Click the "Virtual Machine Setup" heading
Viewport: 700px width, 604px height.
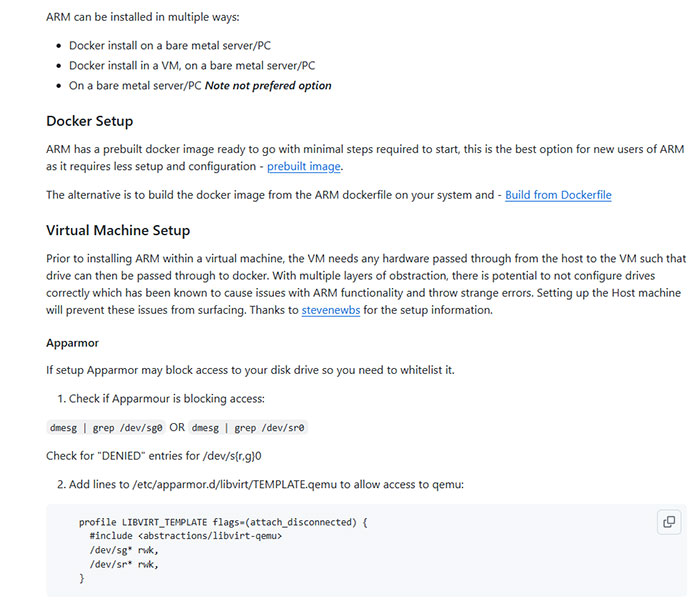pos(118,230)
